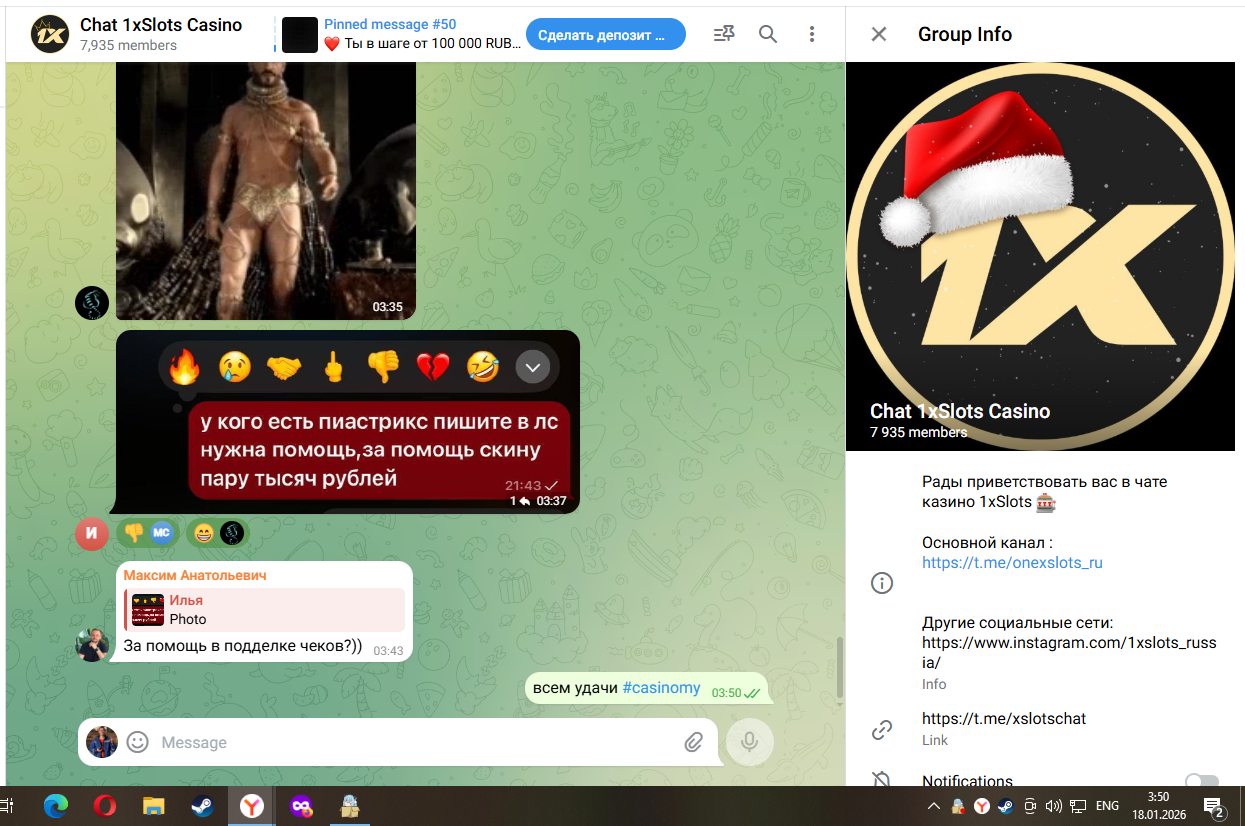Click the chain link icon
Viewport: 1245px width, 826px height.
882,730
